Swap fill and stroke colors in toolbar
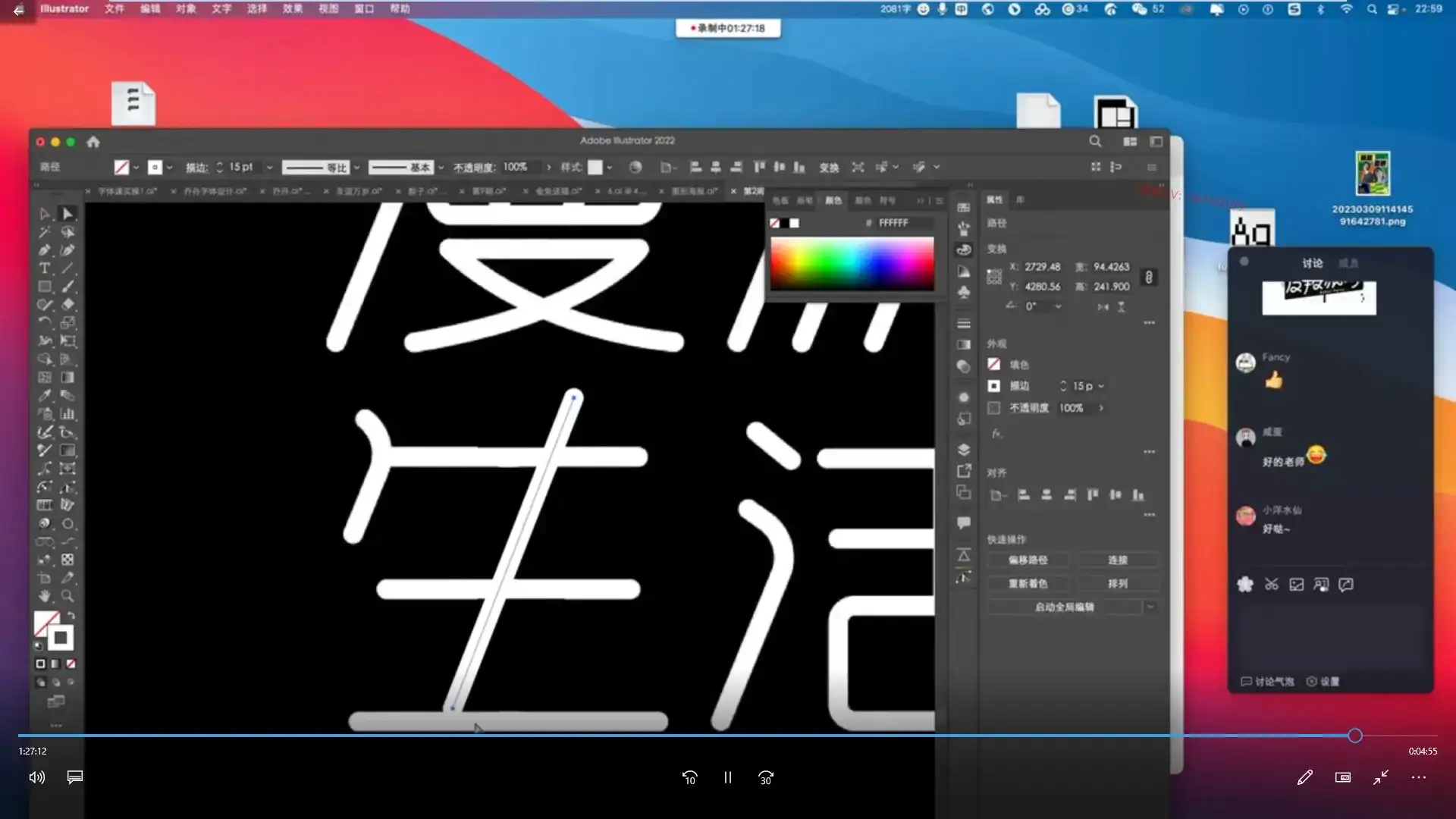Viewport: 1456px width, 819px height. point(70,613)
